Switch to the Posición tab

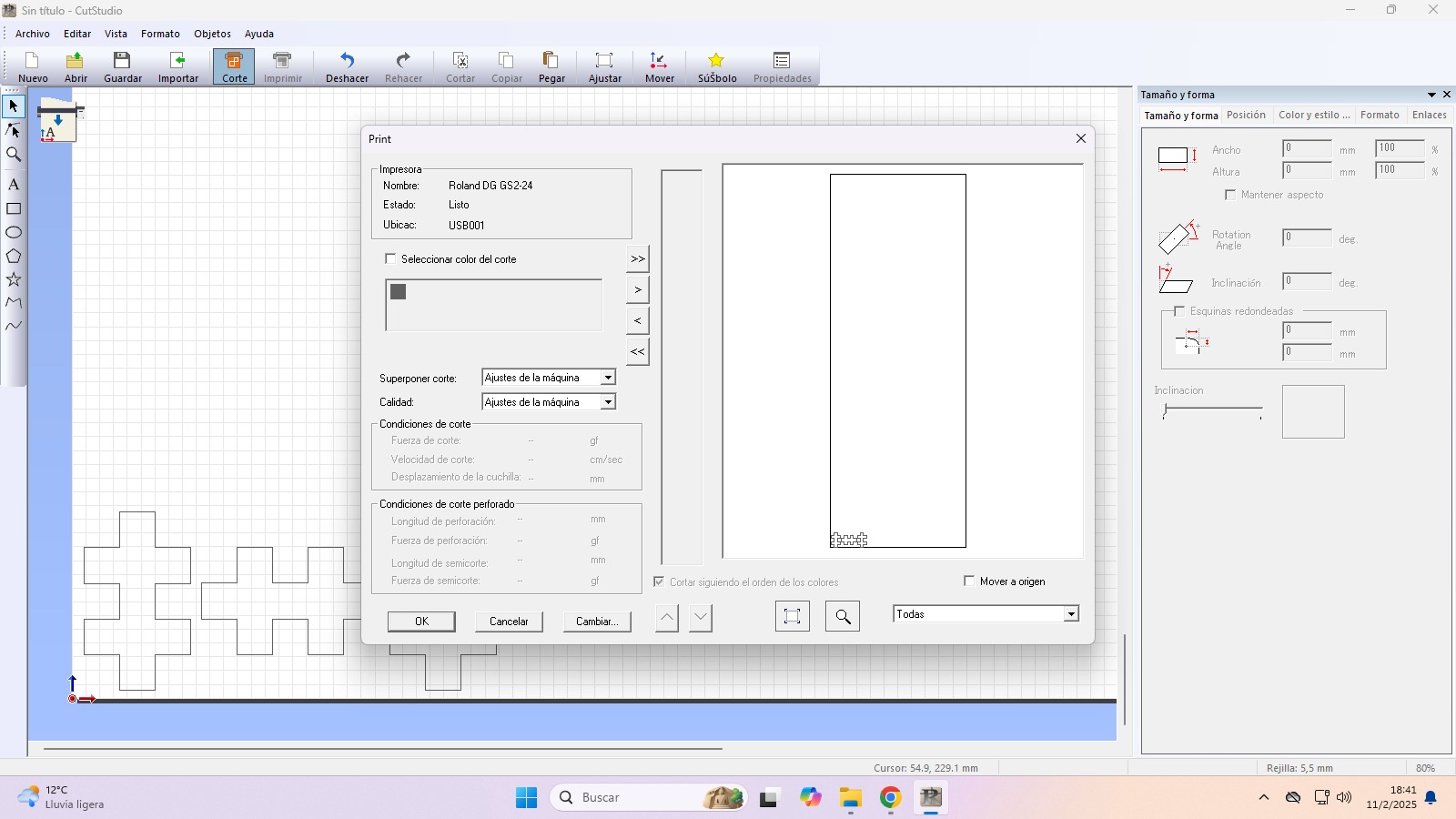coord(1246,115)
